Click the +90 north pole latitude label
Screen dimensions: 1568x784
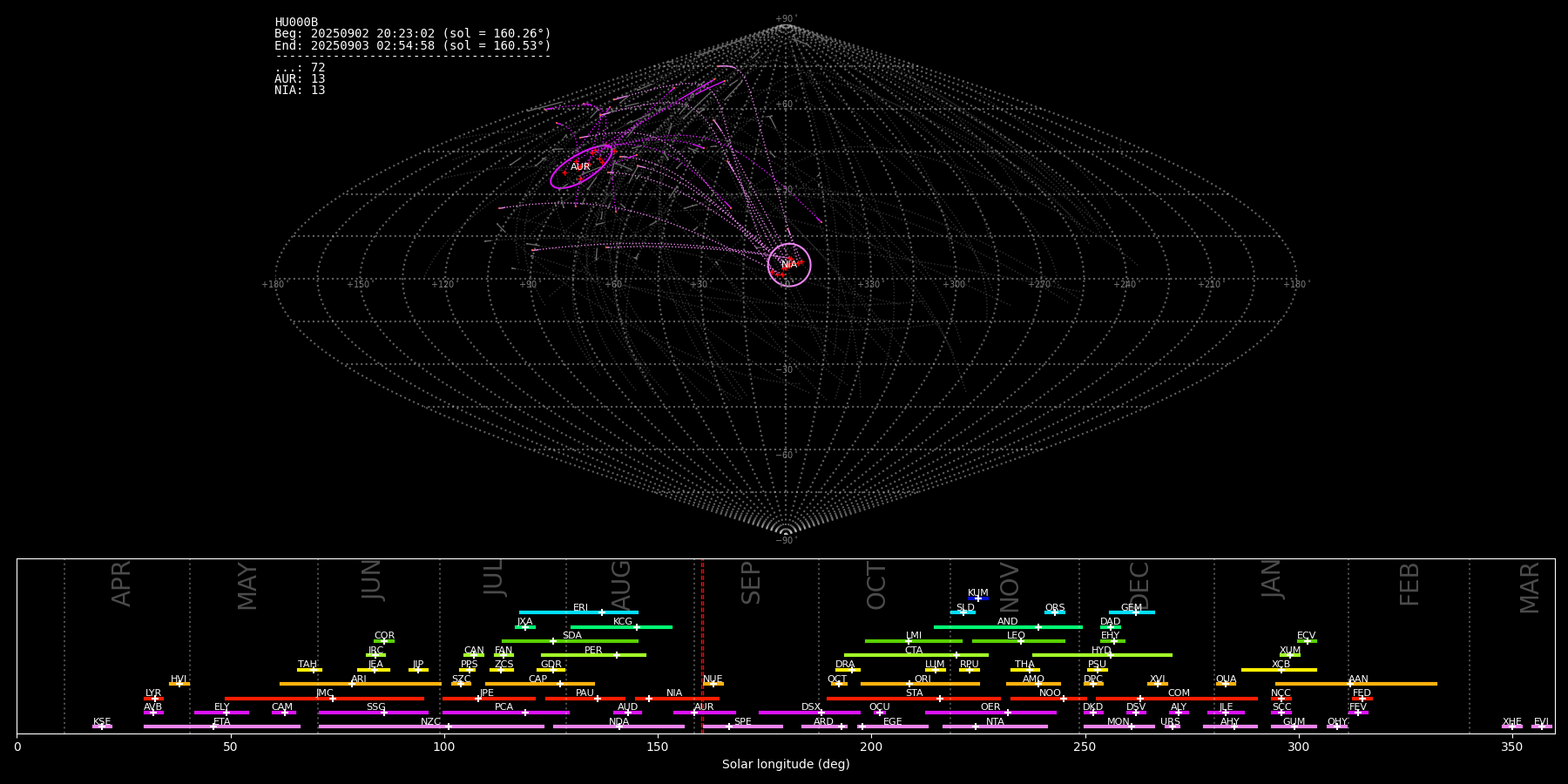785,19
